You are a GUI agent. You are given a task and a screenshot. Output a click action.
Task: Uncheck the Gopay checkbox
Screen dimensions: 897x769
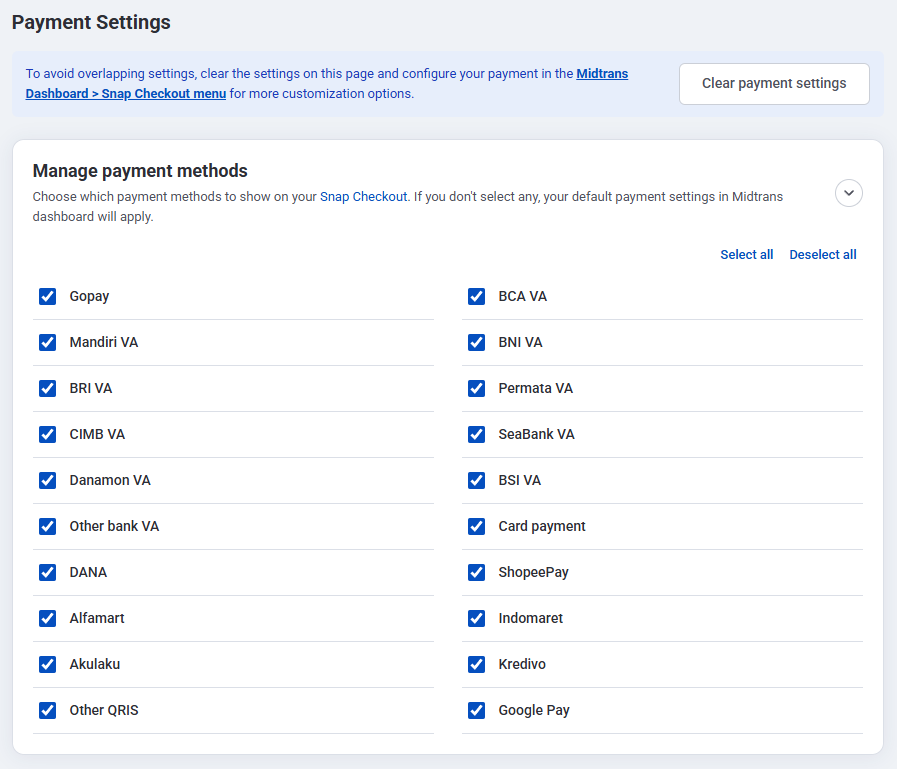47,296
